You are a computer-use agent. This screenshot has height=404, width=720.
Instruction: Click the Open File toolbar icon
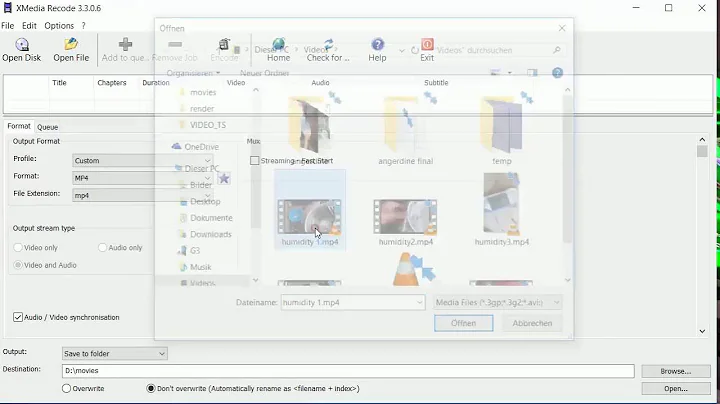tap(71, 45)
